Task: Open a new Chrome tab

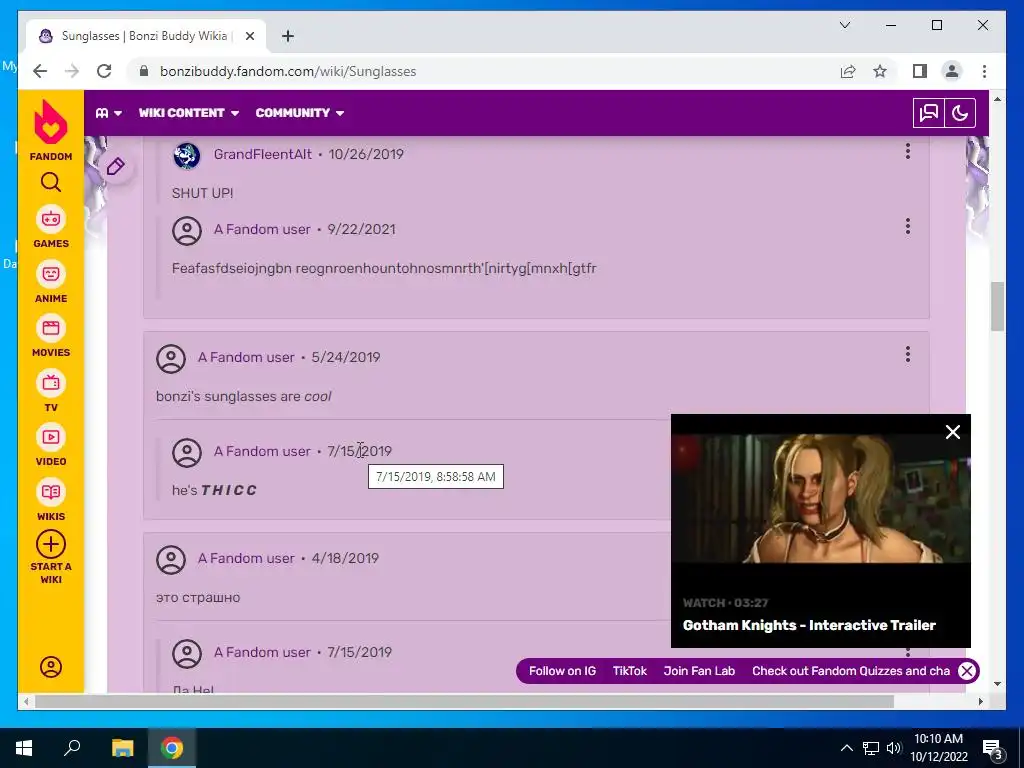Action: click(288, 36)
